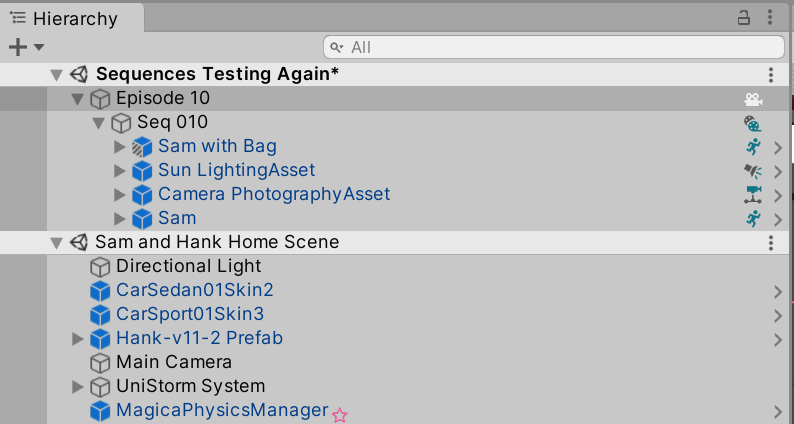Image resolution: width=794 pixels, height=424 pixels.
Task: Click the Unity icon of Sequences Testing Again
Action: coord(78,74)
